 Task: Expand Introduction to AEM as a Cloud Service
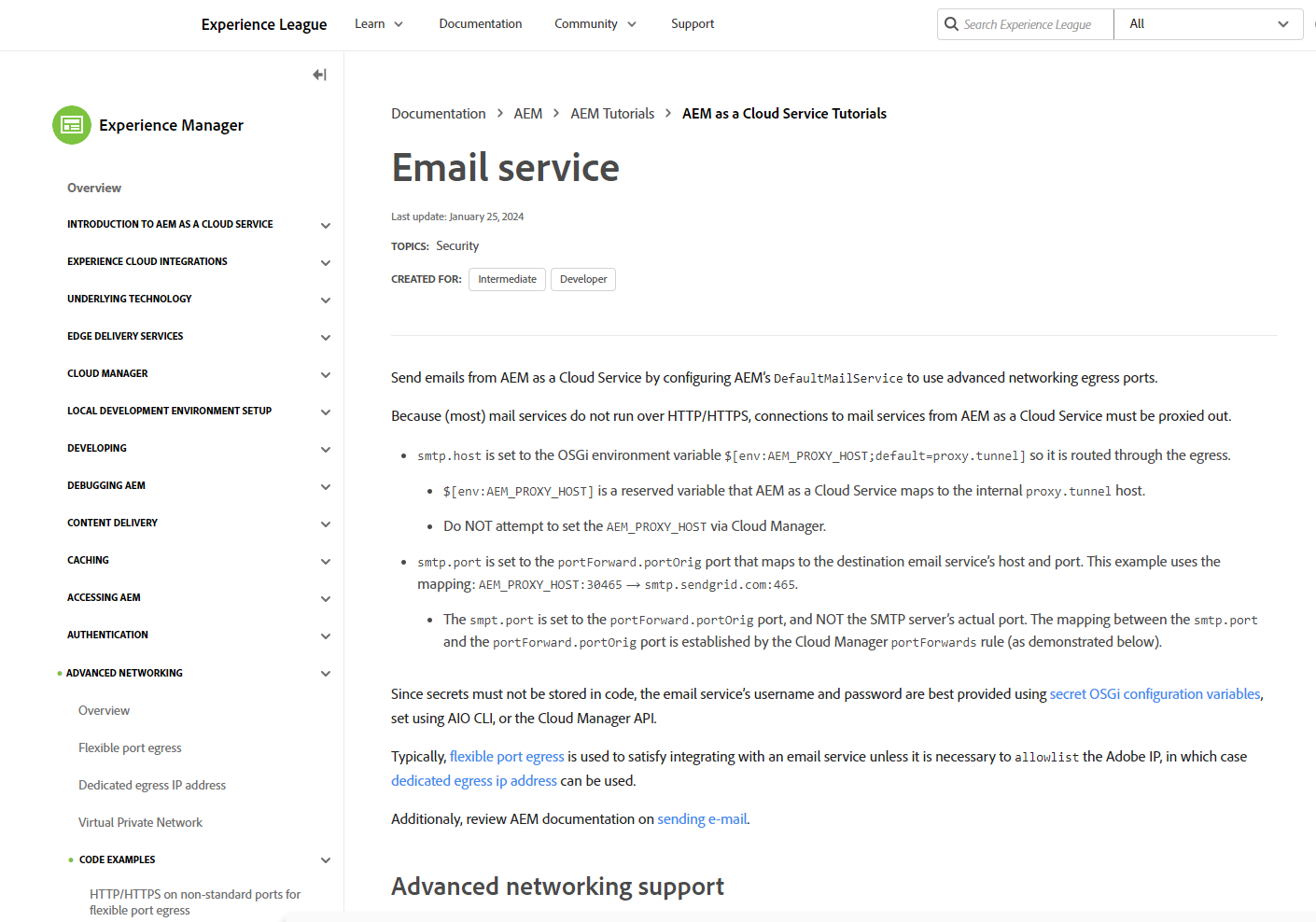click(x=326, y=226)
